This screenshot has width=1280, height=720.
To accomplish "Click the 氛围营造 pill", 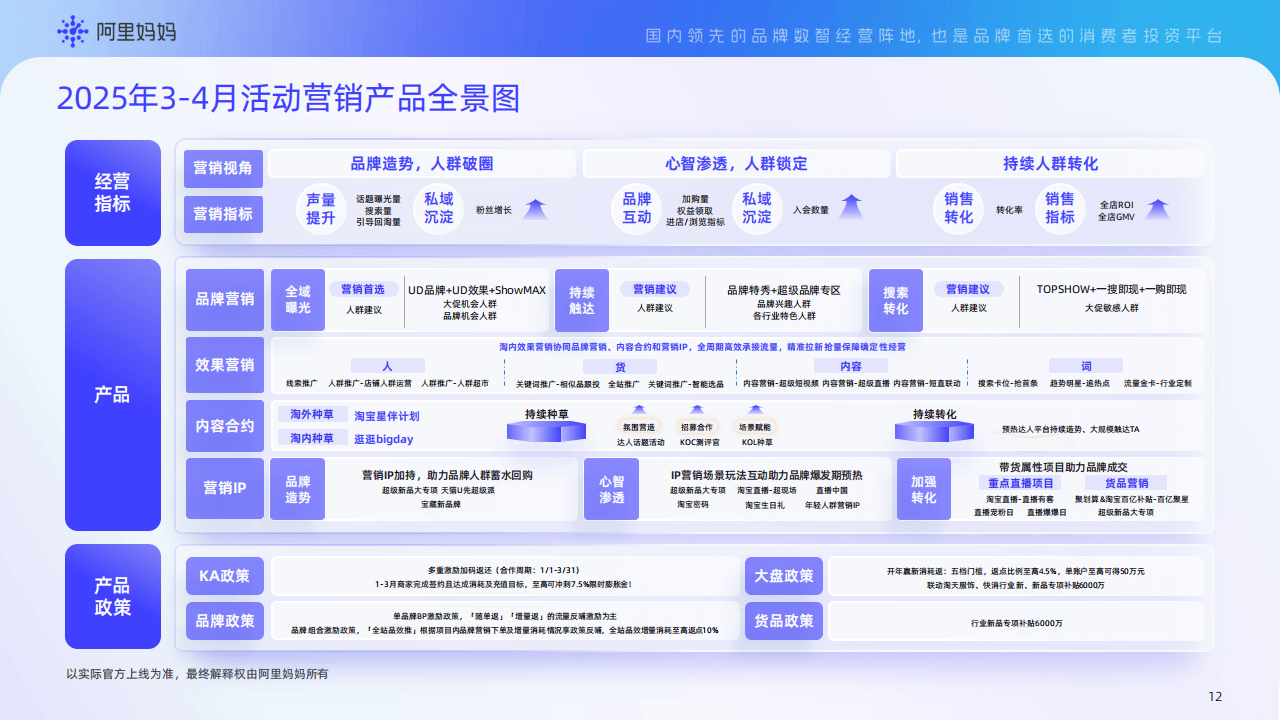I will (x=640, y=426).
